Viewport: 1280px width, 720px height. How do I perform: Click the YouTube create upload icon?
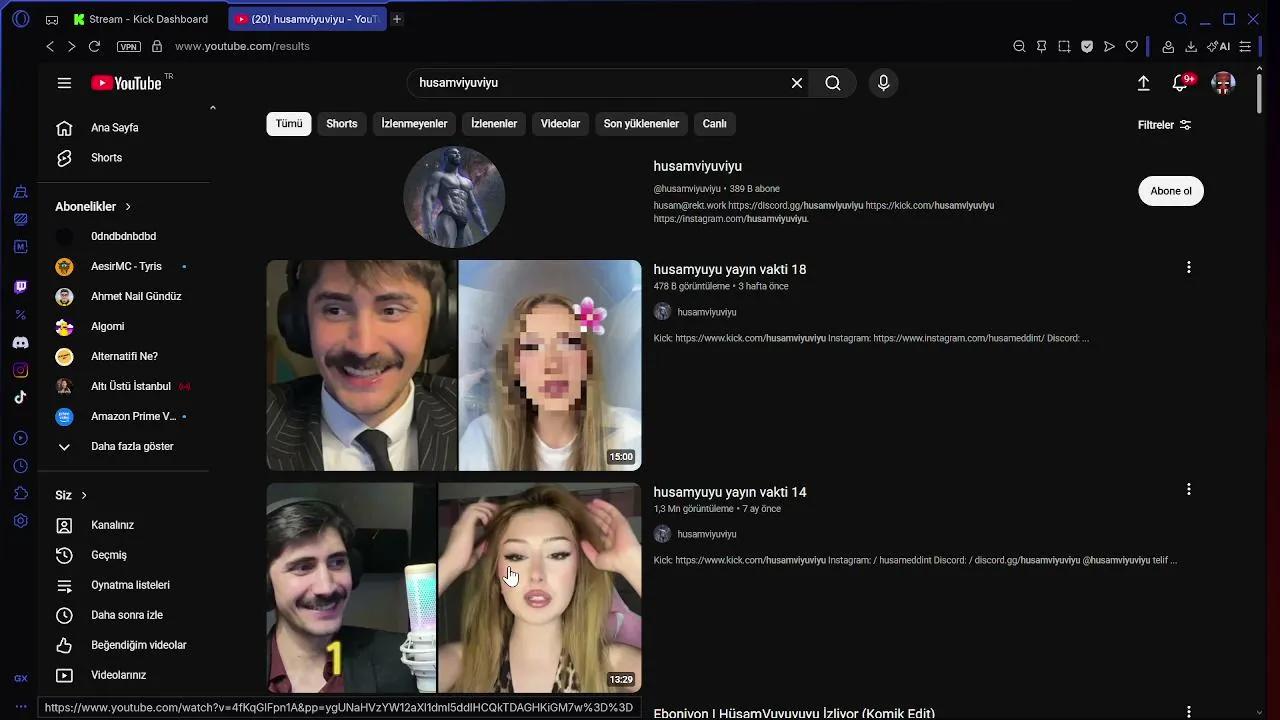(1144, 83)
